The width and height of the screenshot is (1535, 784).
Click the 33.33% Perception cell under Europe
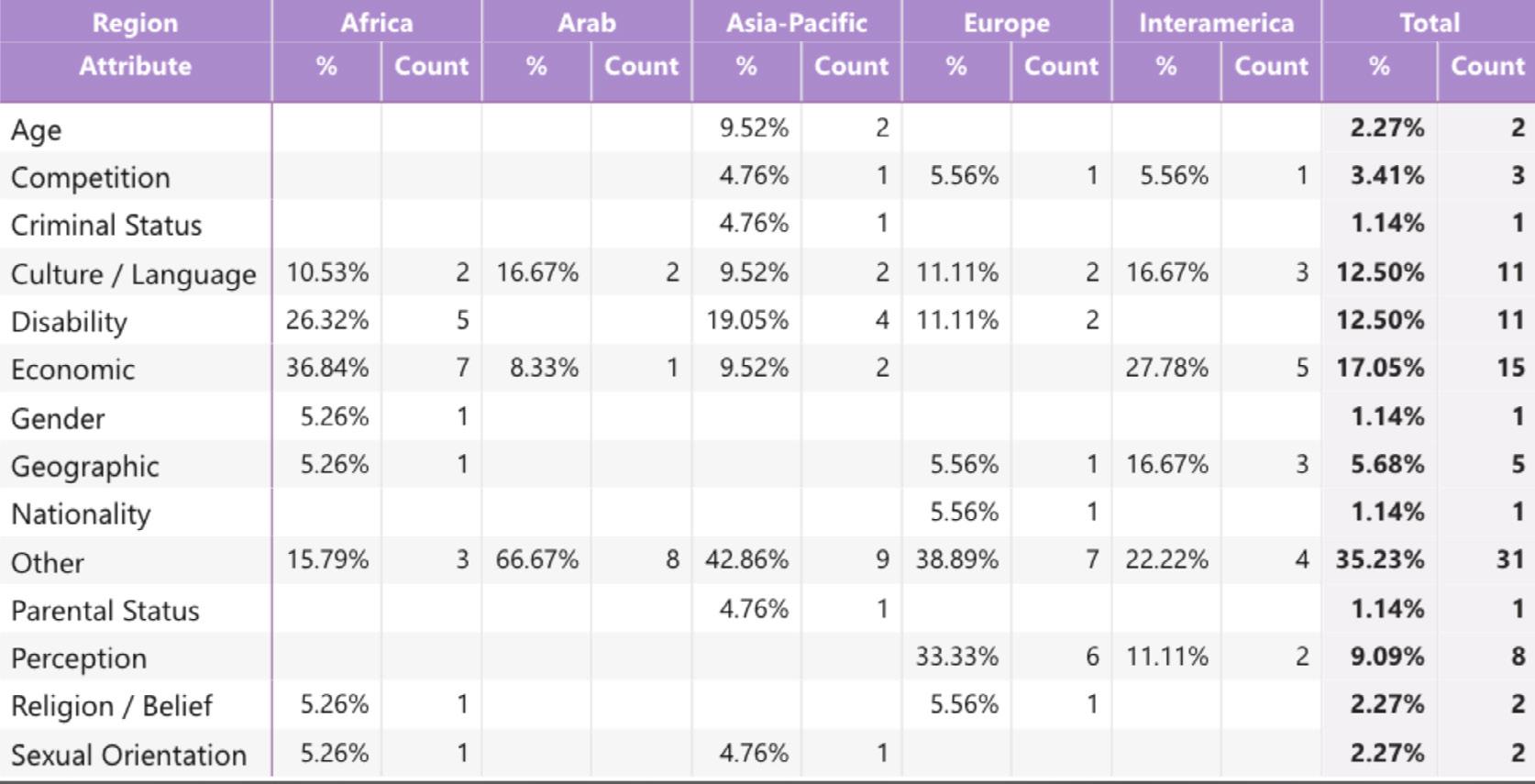point(956,657)
